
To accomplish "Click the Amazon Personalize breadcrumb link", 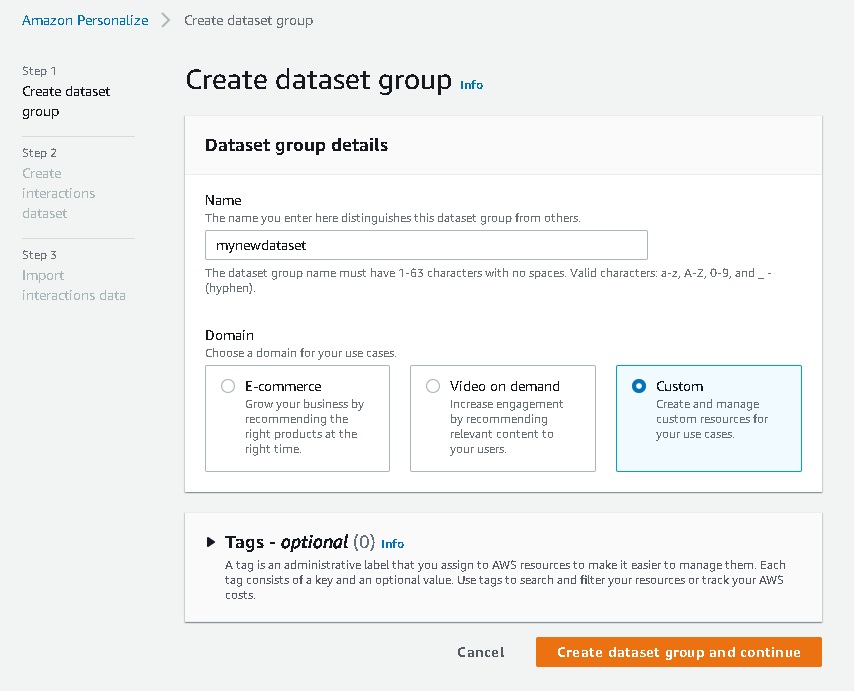I will coord(85,20).
